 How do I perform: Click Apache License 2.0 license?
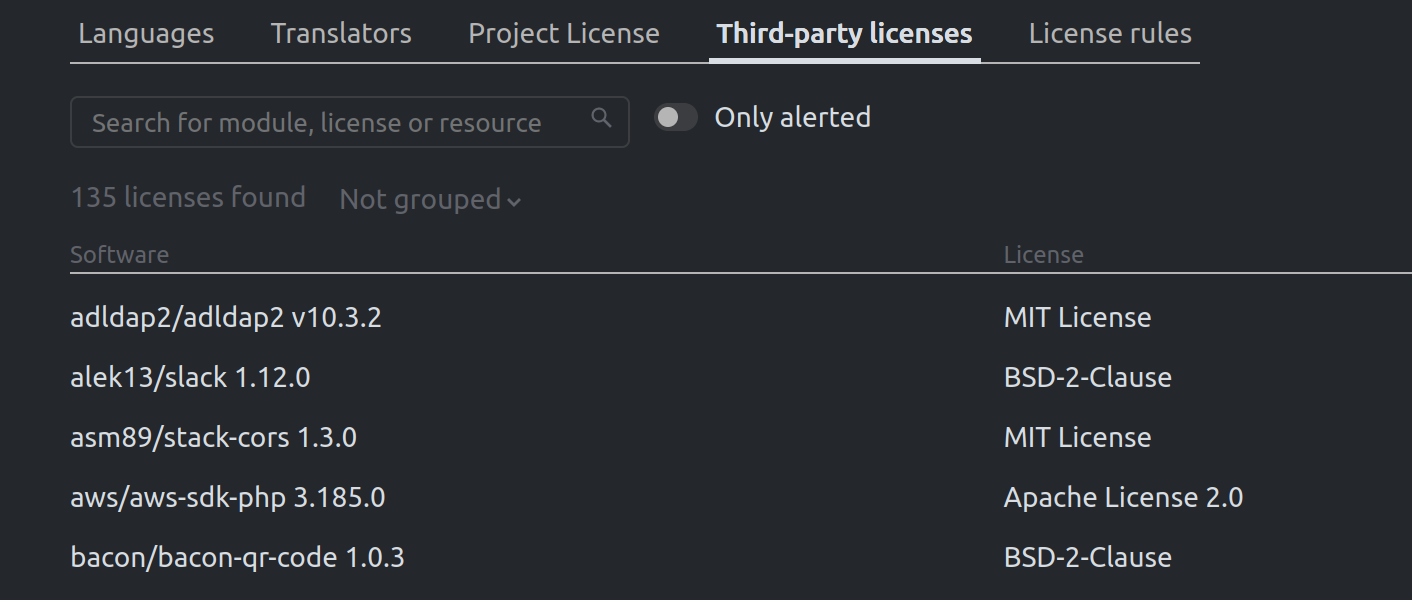coord(1123,498)
